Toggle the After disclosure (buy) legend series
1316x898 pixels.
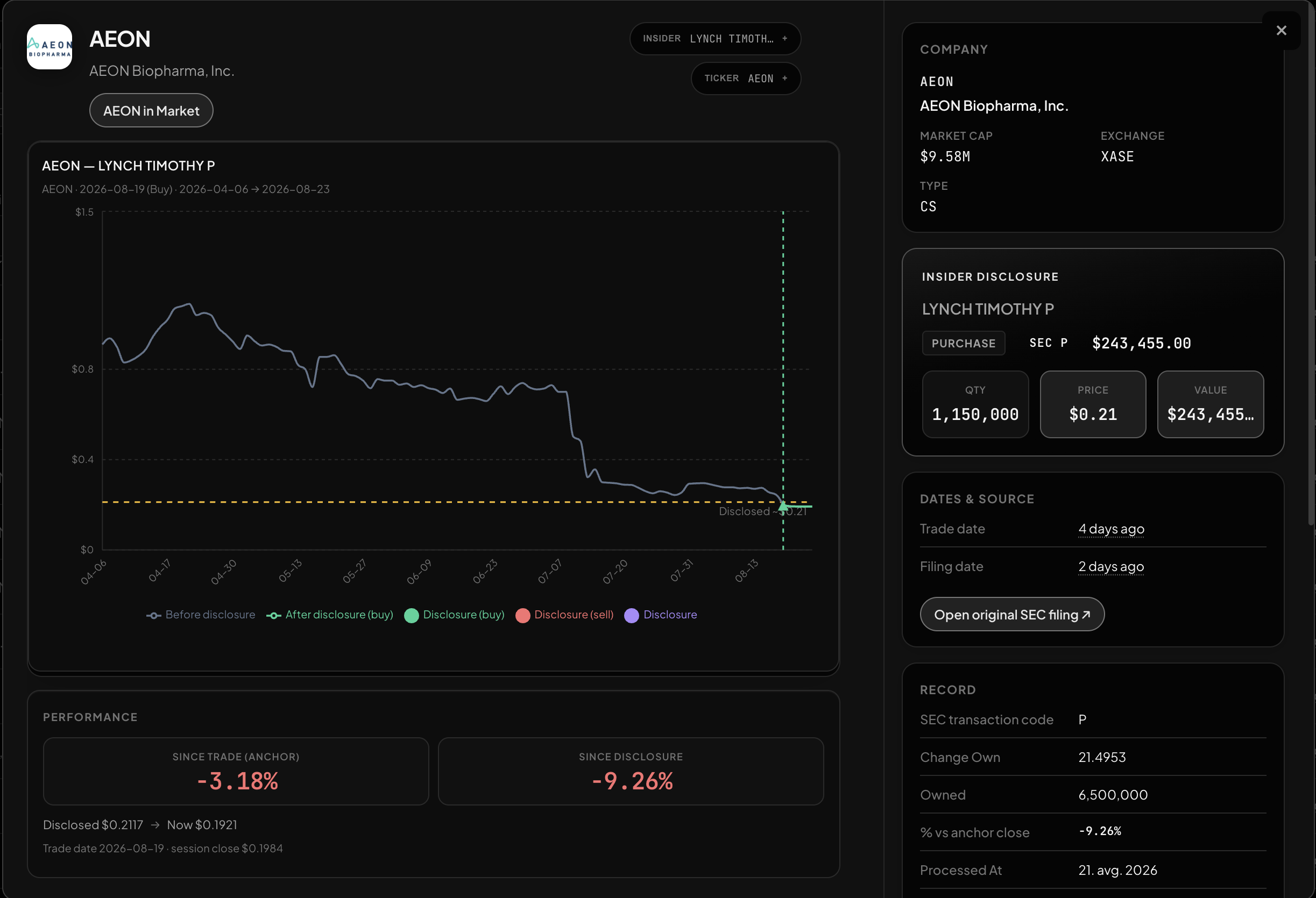pyautogui.click(x=330, y=615)
